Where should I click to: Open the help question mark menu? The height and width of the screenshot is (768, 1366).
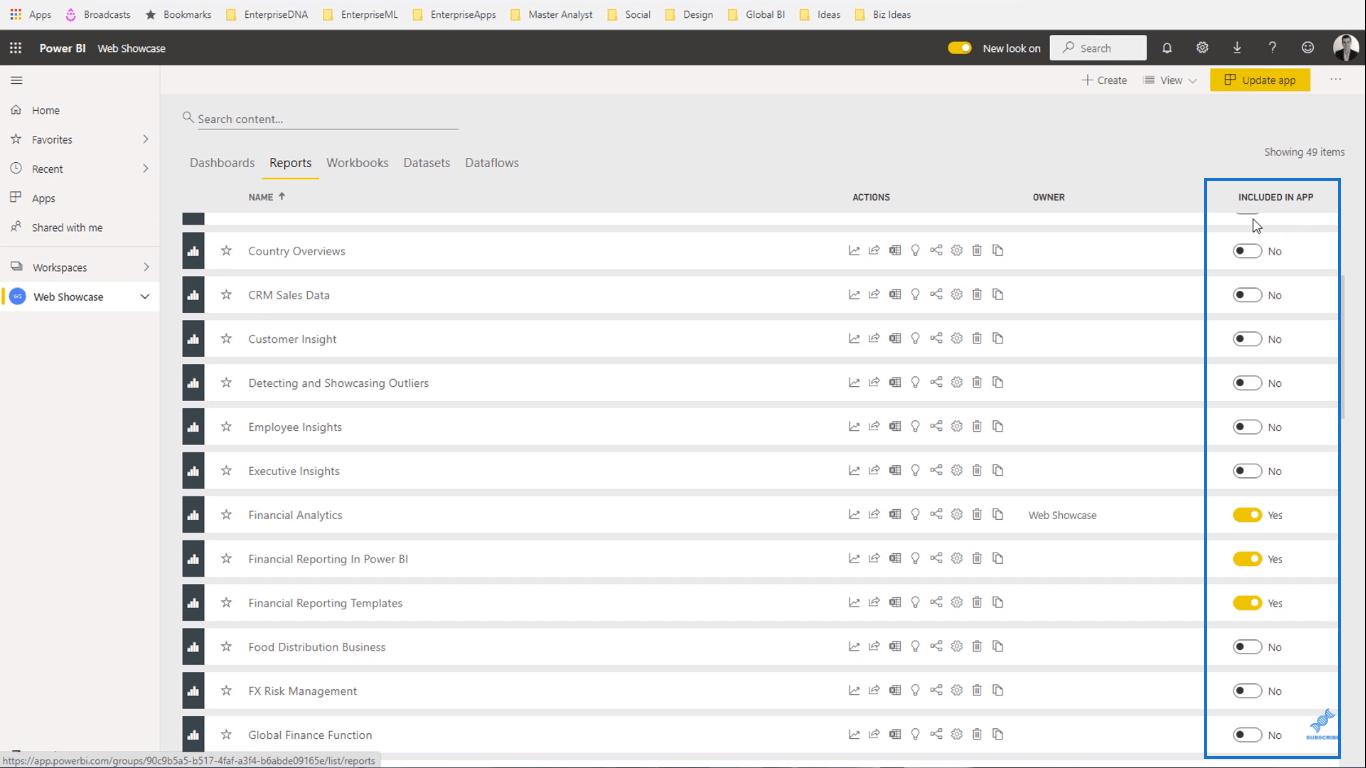point(1272,48)
